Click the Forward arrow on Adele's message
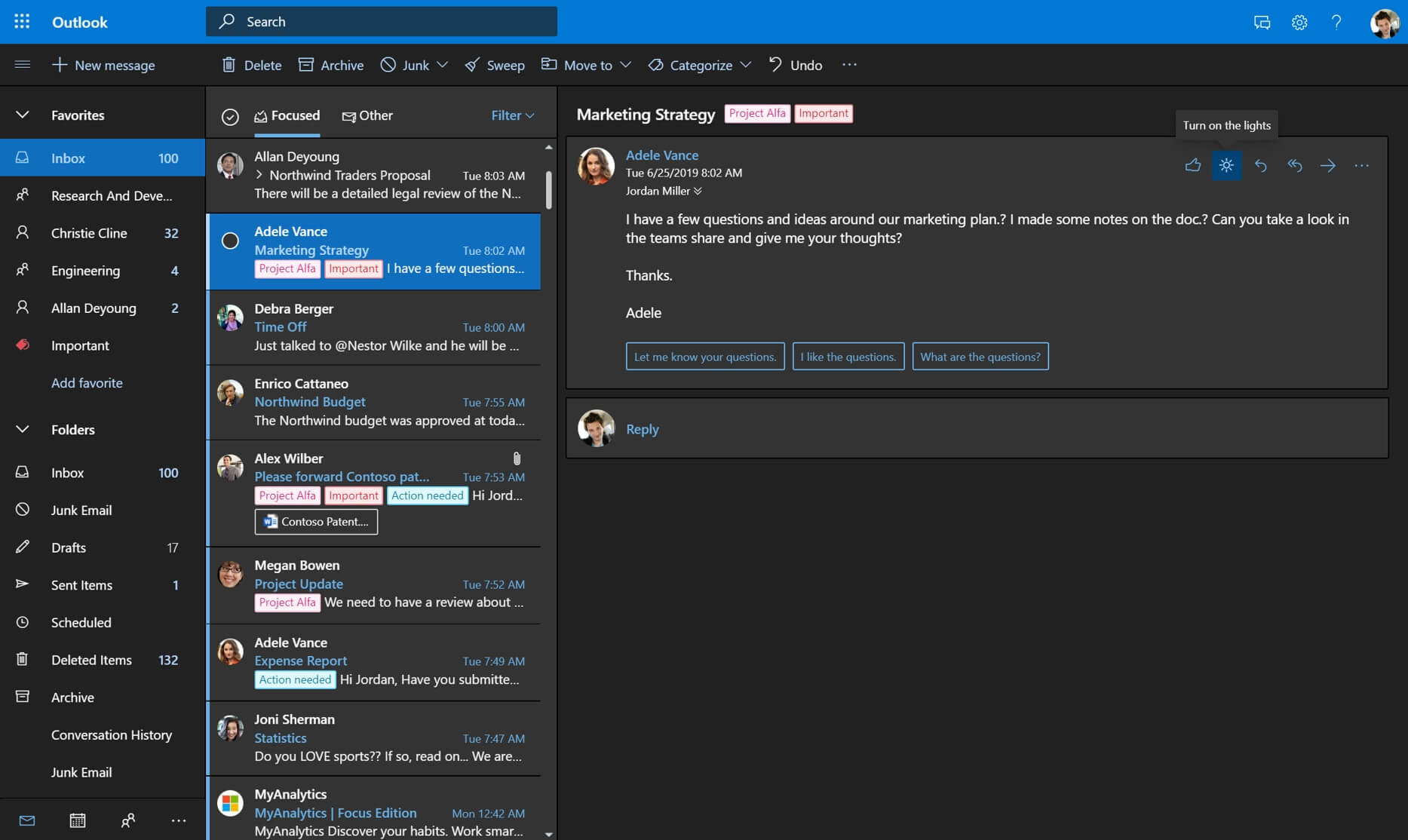The height and width of the screenshot is (840, 1408). (x=1328, y=165)
